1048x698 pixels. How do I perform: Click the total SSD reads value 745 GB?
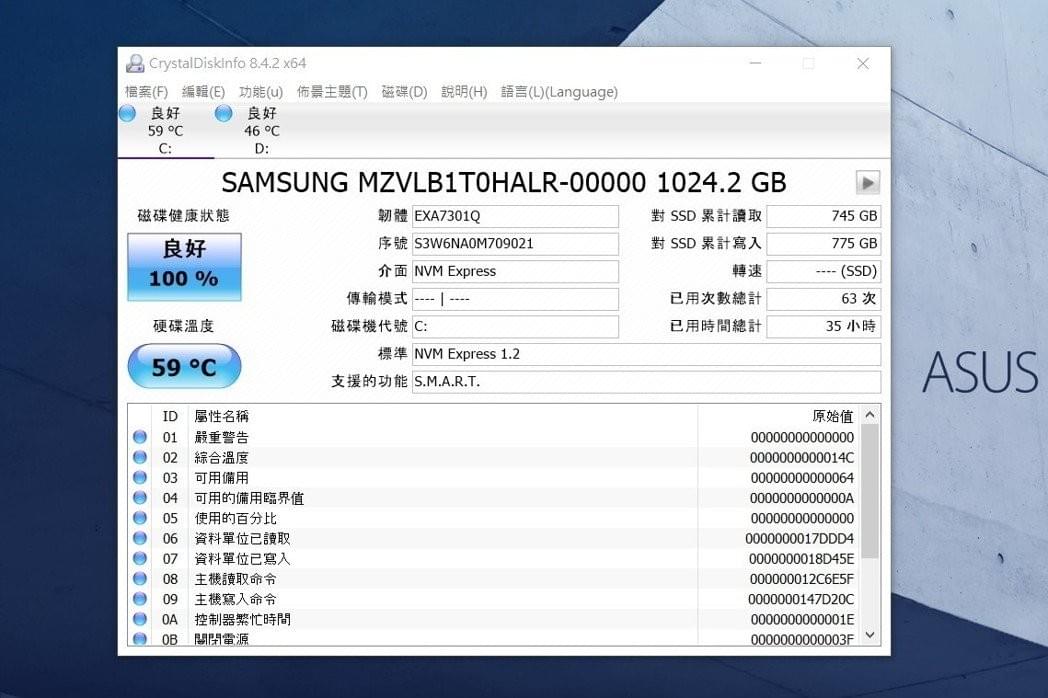click(823, 216)
